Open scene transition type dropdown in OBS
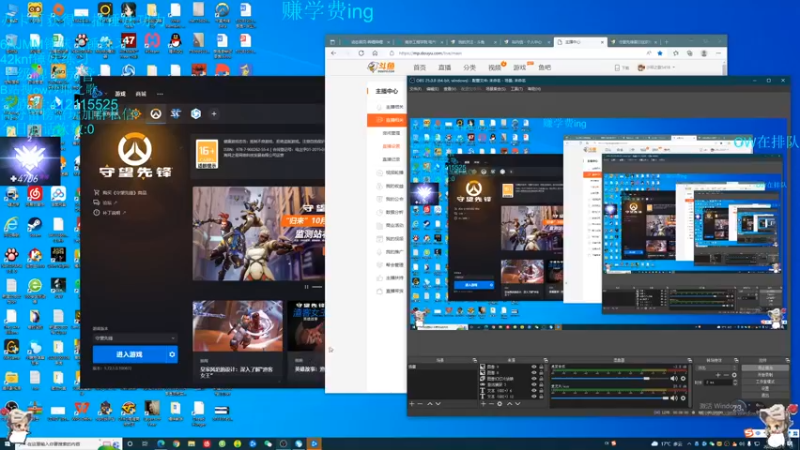Screen dimensions: 800x450 click(x=717, y=368)
